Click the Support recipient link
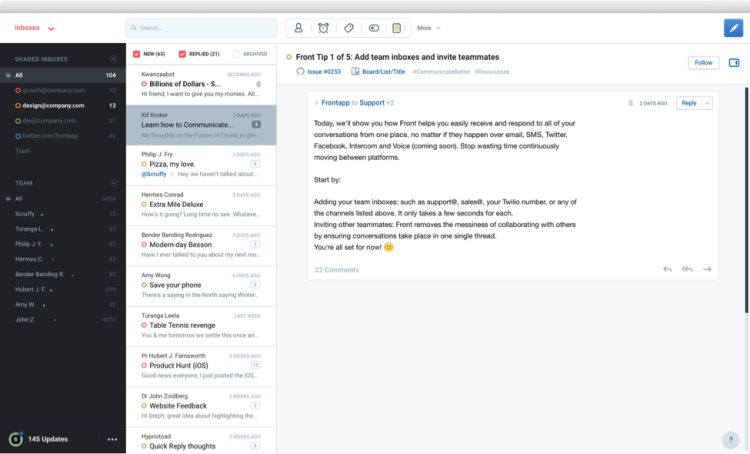The width and height of the screenshot is (750, 454). point(372,102)
